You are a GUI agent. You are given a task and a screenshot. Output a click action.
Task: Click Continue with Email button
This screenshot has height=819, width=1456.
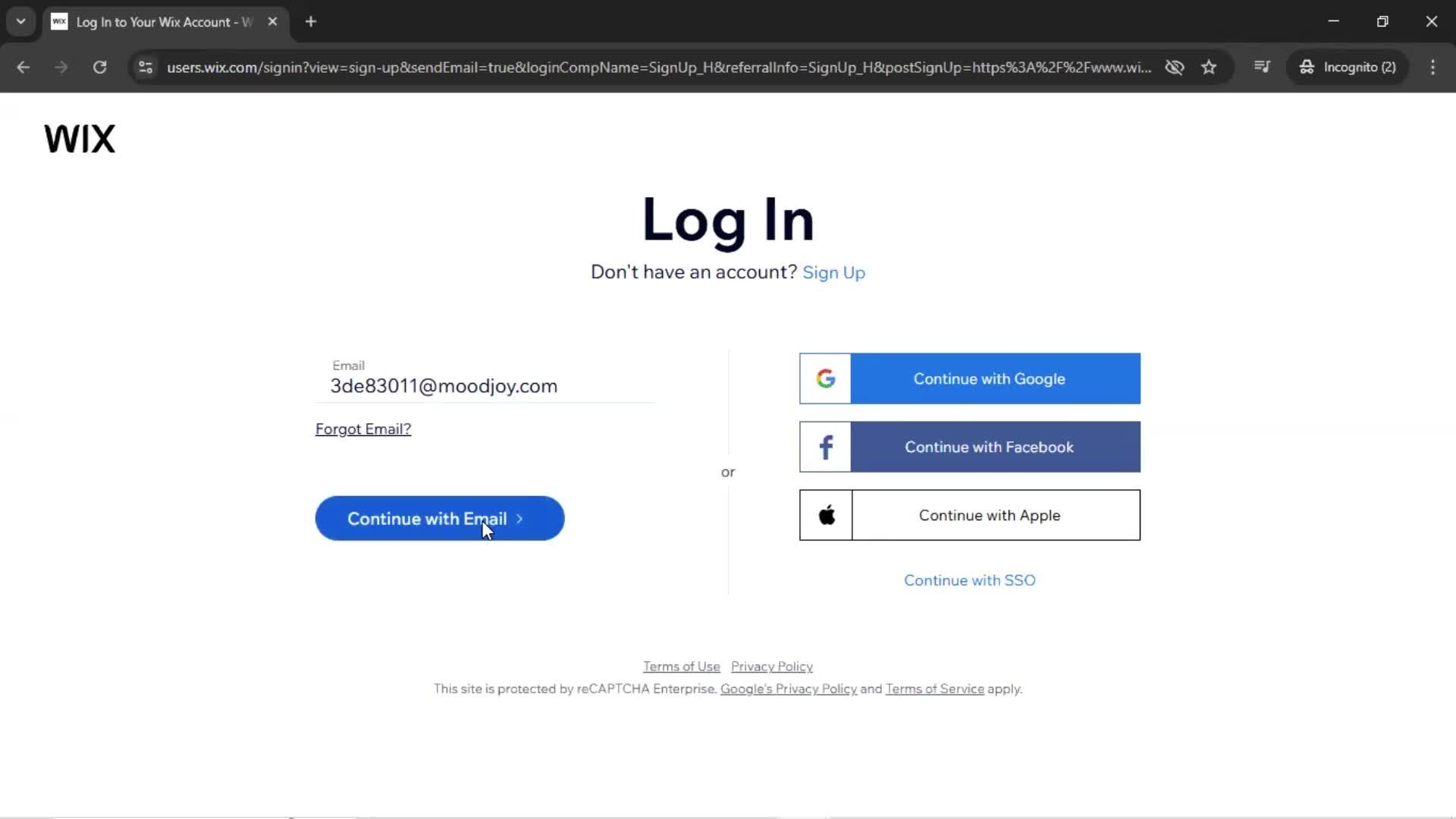440,519
